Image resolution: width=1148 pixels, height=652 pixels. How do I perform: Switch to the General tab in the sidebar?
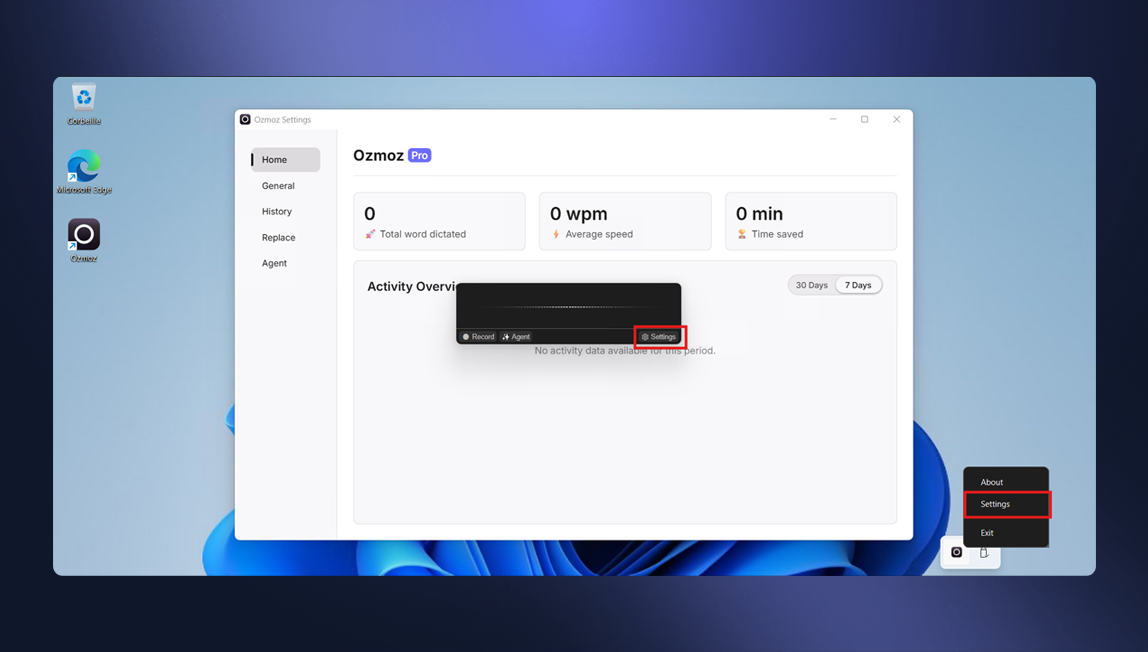(278, 185)
